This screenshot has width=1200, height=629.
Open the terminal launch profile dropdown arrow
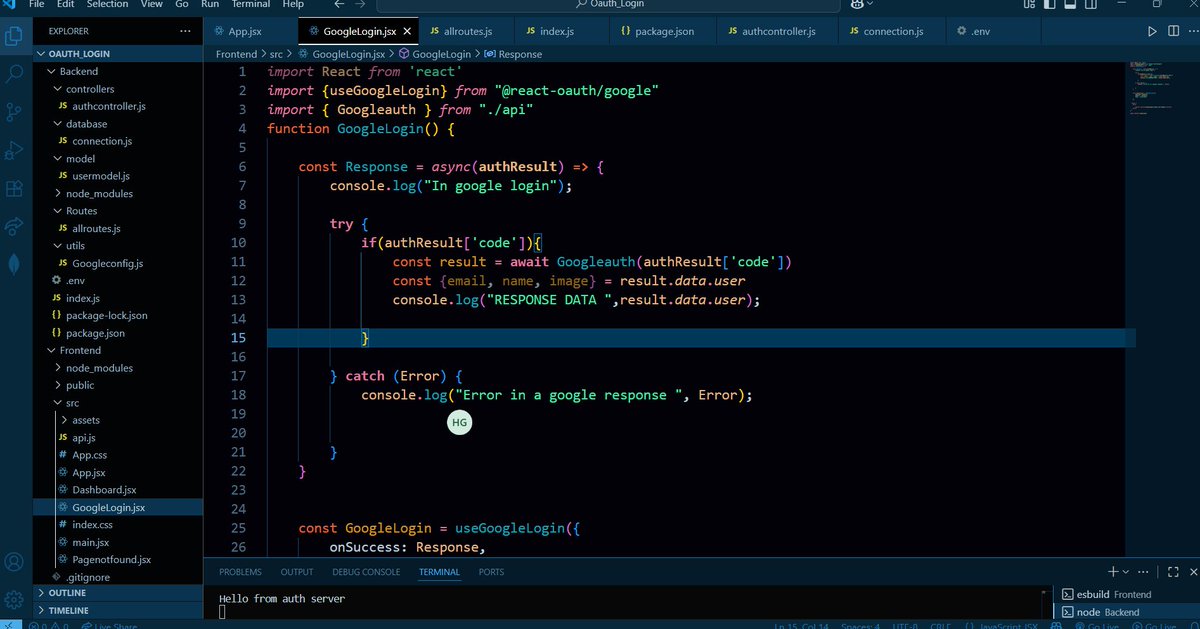pyautogui.click(x=1126, y=572)
